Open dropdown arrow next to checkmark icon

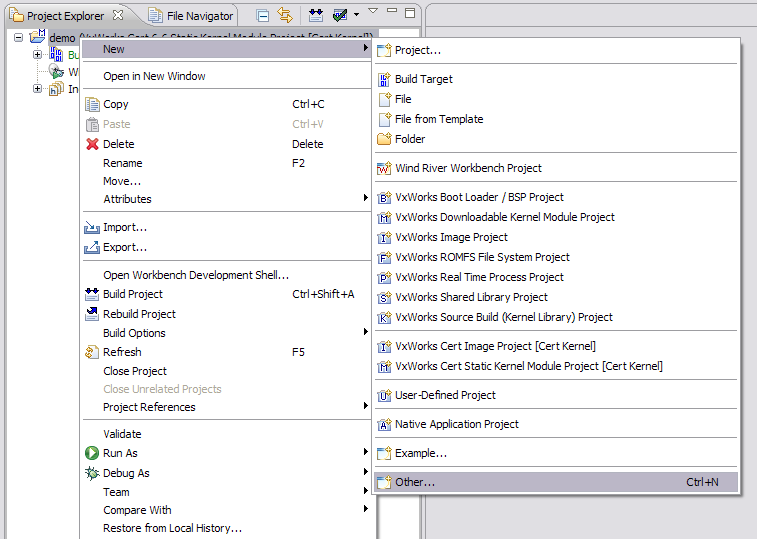[x=356, y=15]
